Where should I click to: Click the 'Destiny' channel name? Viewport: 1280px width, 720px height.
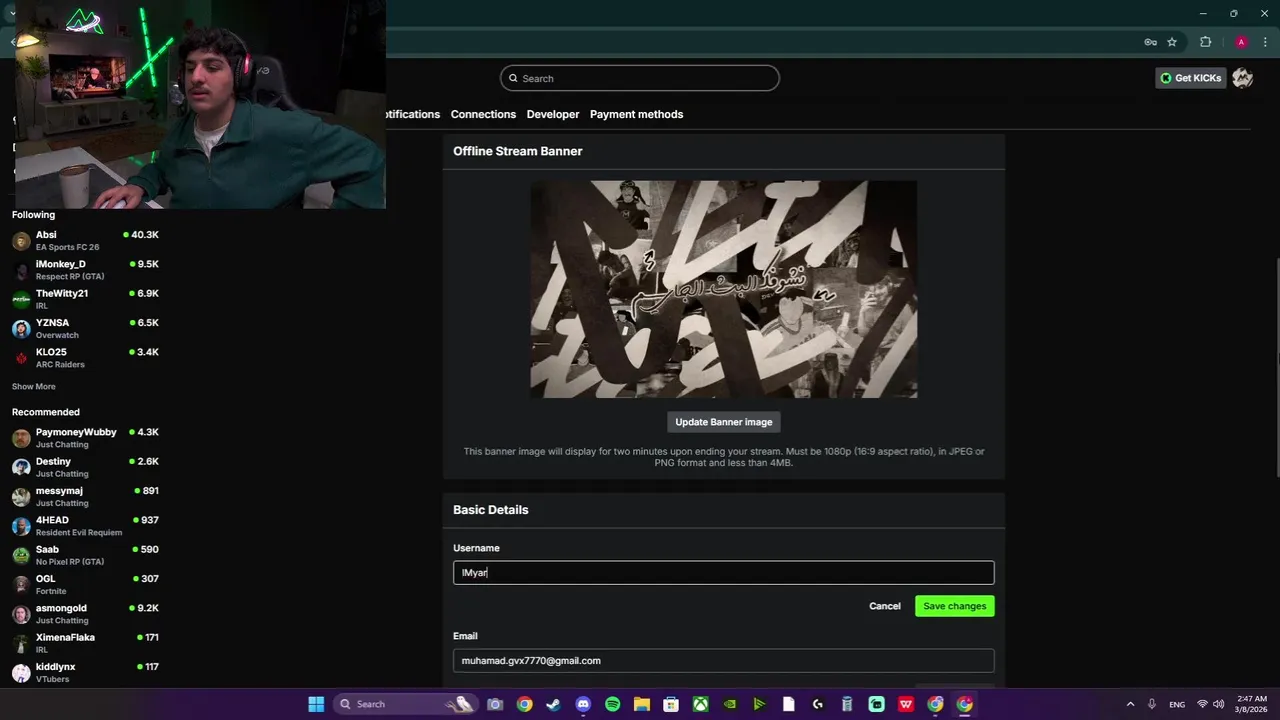click(x=53, y=461)
